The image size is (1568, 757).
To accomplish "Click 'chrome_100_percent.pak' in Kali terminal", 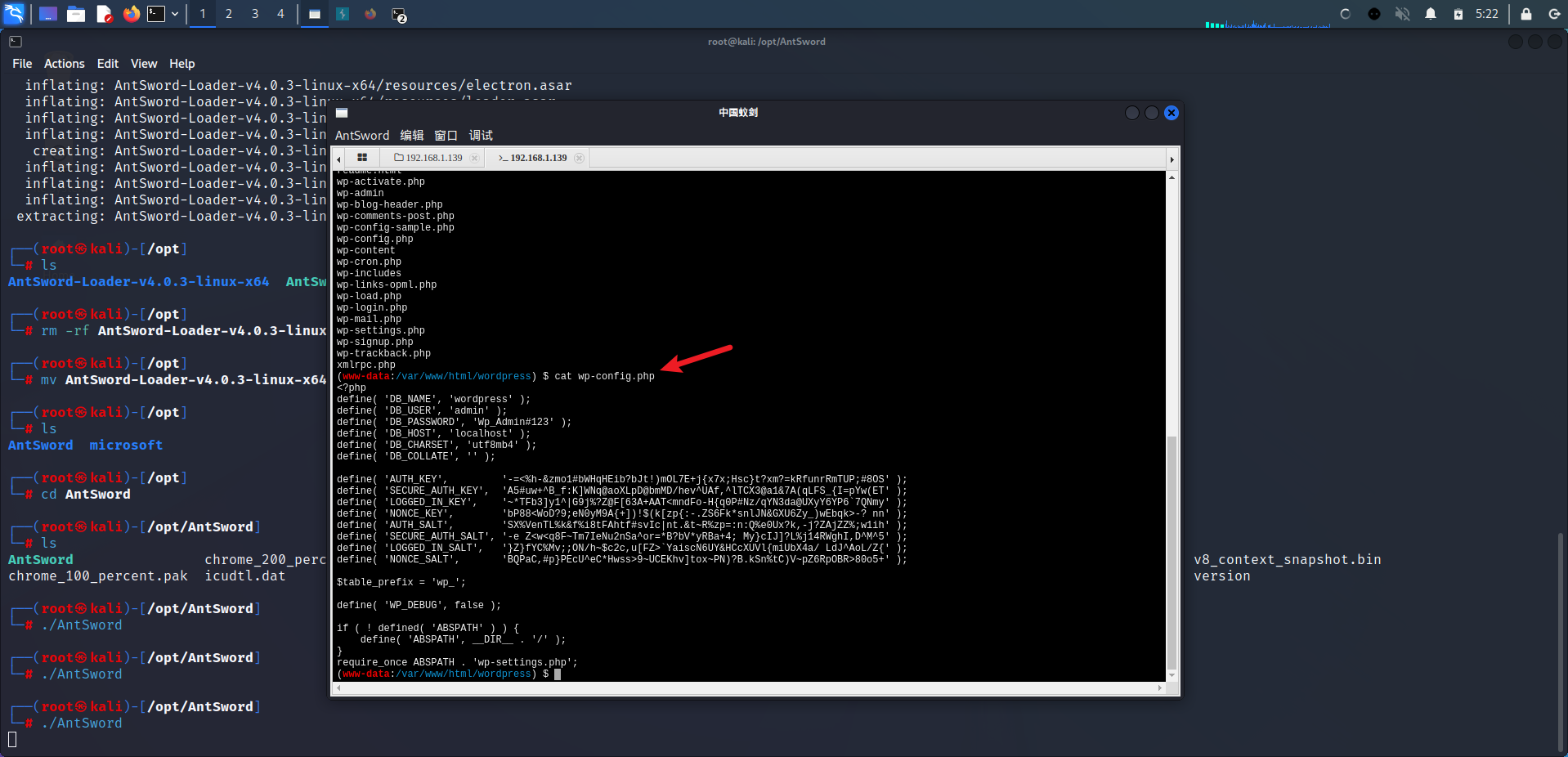I will [x=98, y=576].
